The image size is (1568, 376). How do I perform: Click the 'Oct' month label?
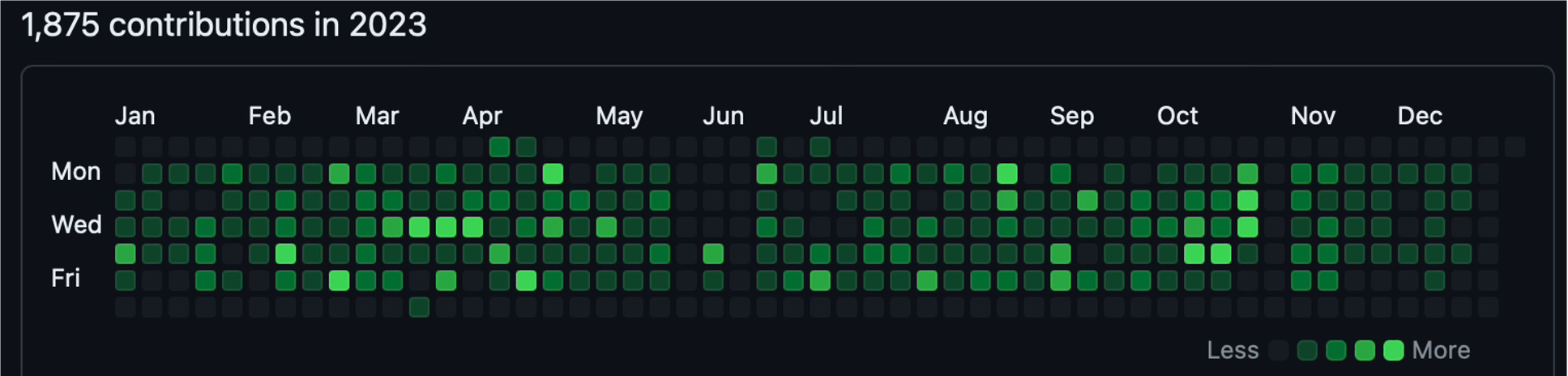(1177, 116)
